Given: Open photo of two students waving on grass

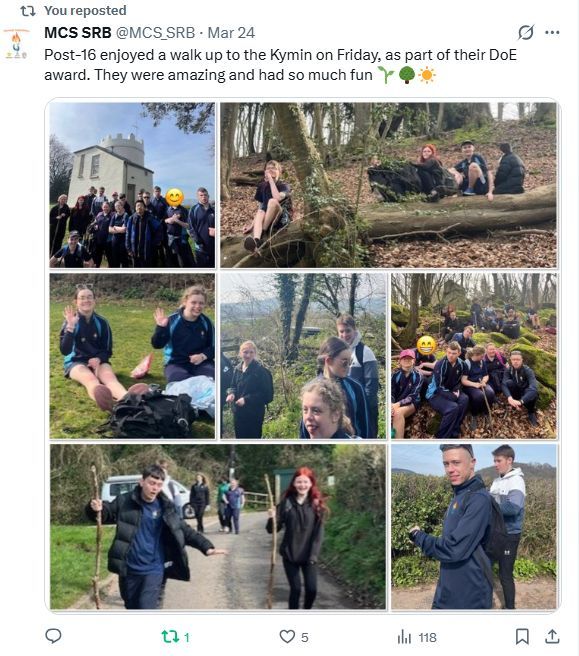Looking at the screenshot, I should pyautogui.click(x=132, y=356).
